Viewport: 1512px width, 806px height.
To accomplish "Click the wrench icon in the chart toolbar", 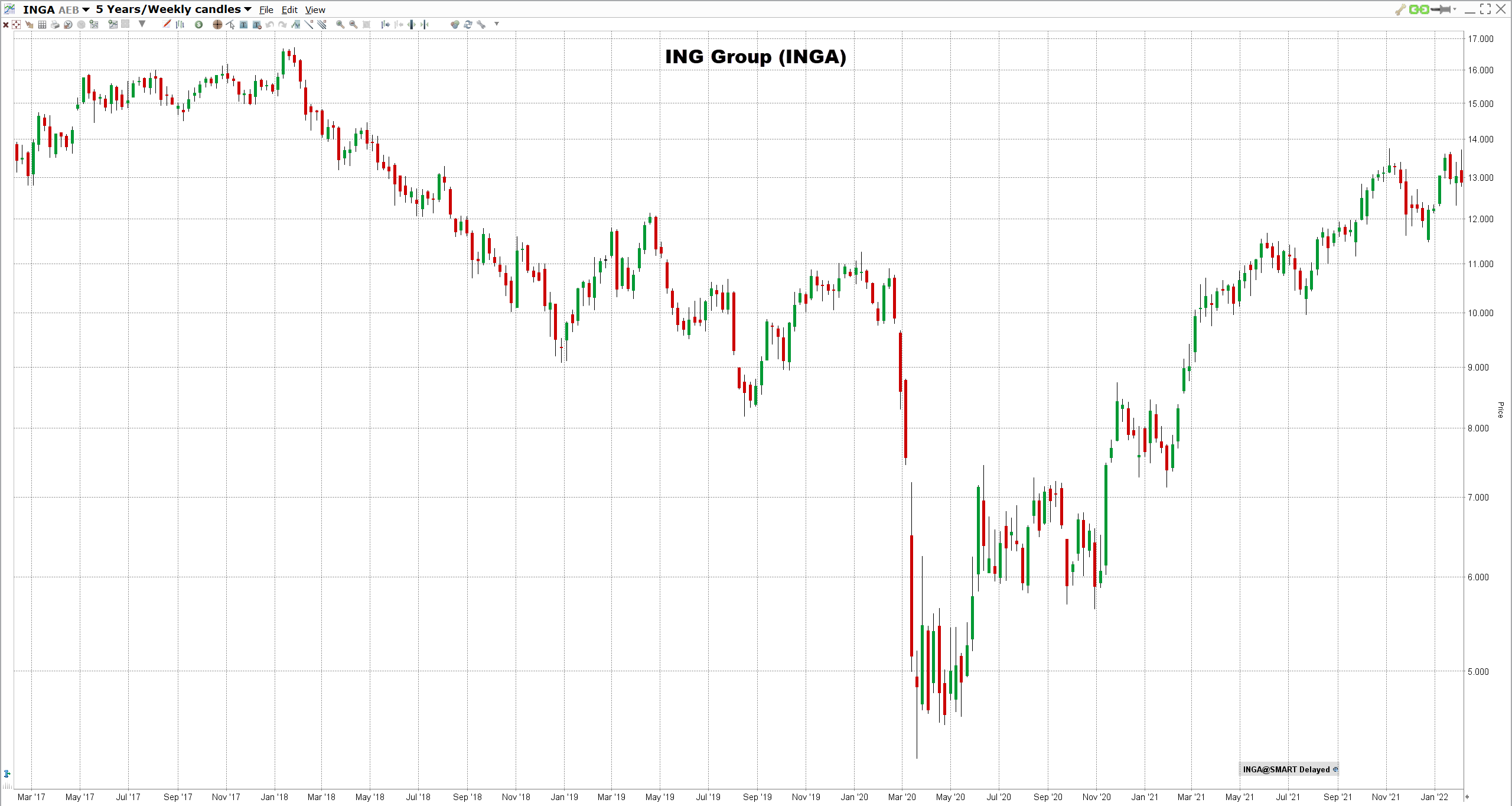I will click(481, 24).
